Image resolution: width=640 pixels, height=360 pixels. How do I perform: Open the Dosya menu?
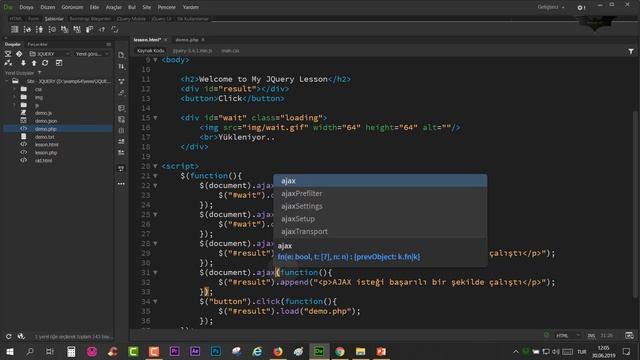point(26,7)
